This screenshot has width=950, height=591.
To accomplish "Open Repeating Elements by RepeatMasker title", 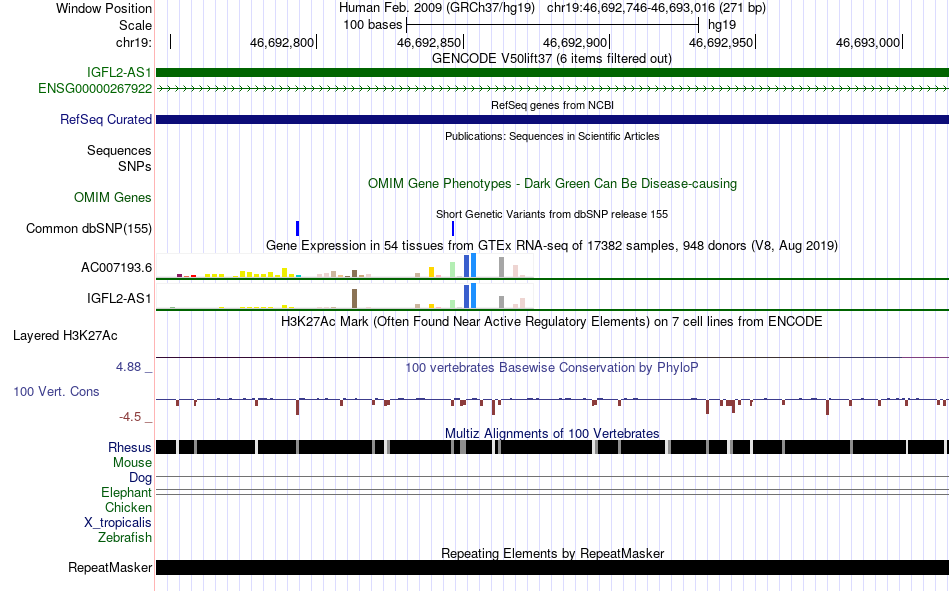I will (x=552, y=553).
